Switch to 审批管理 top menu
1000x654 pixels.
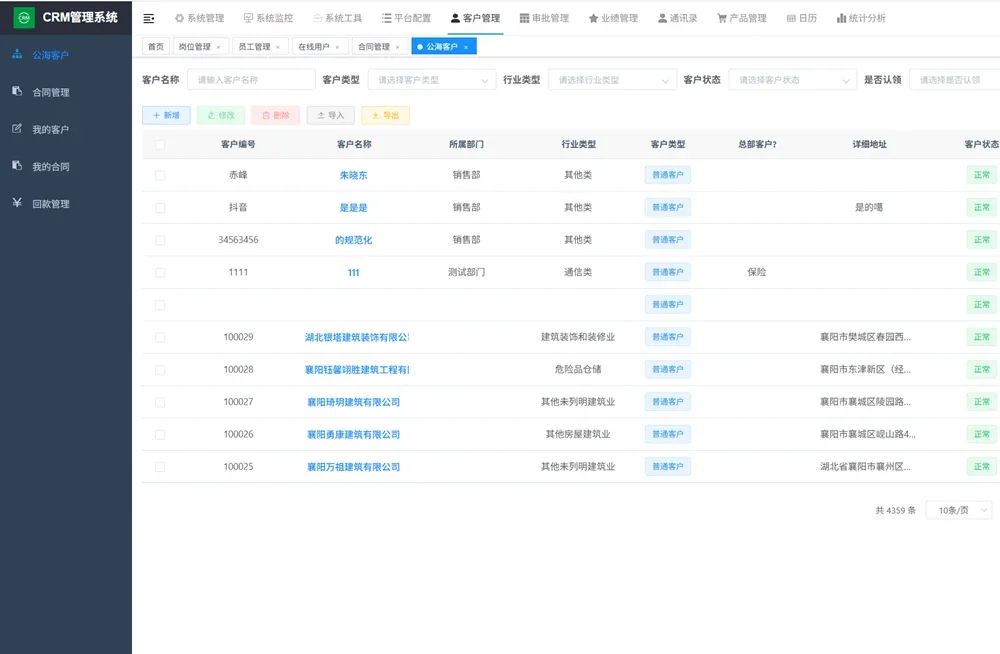coord(545,18)
